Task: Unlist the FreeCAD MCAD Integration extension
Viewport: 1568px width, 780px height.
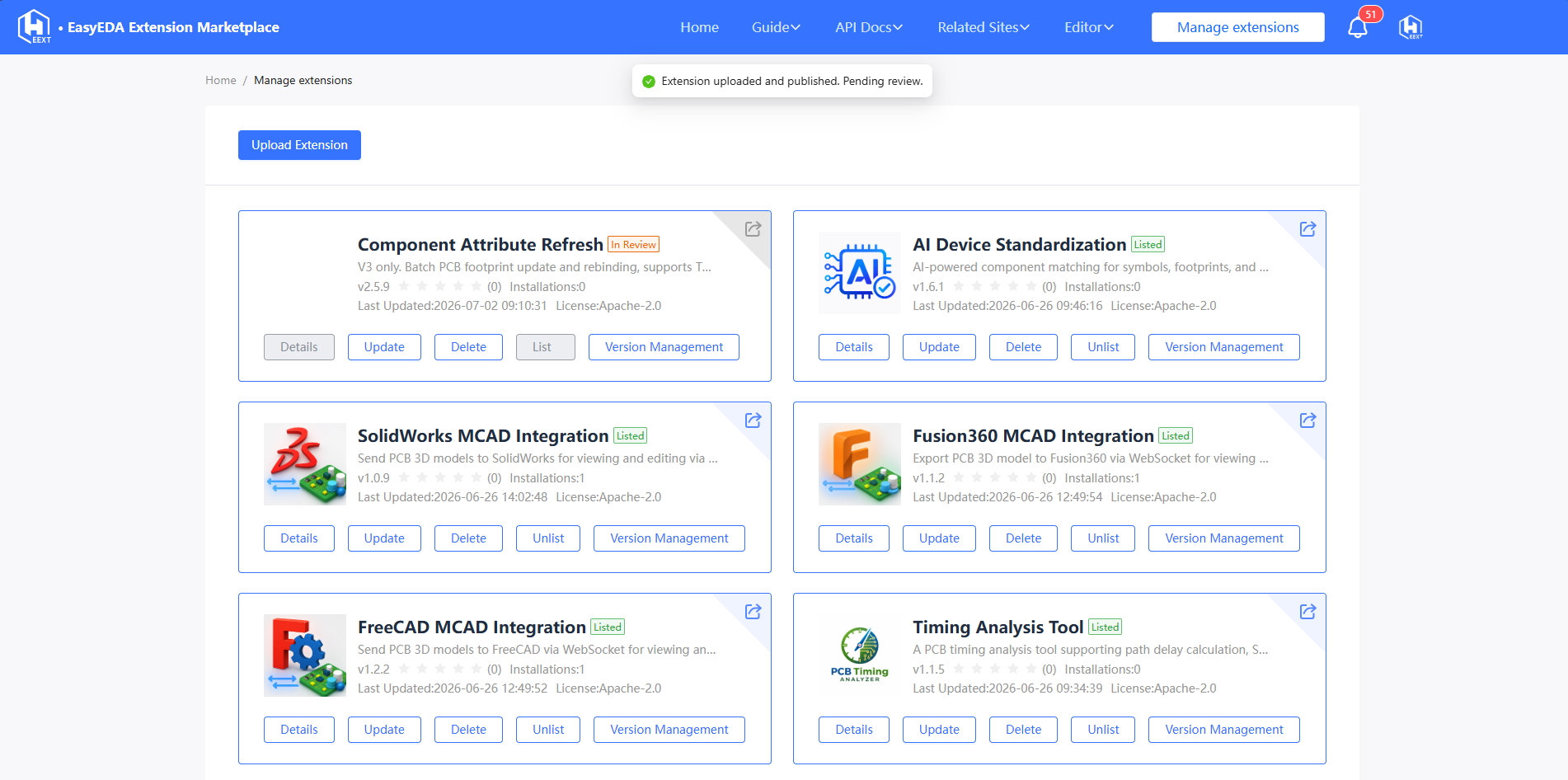Action: tap(548, 730)
